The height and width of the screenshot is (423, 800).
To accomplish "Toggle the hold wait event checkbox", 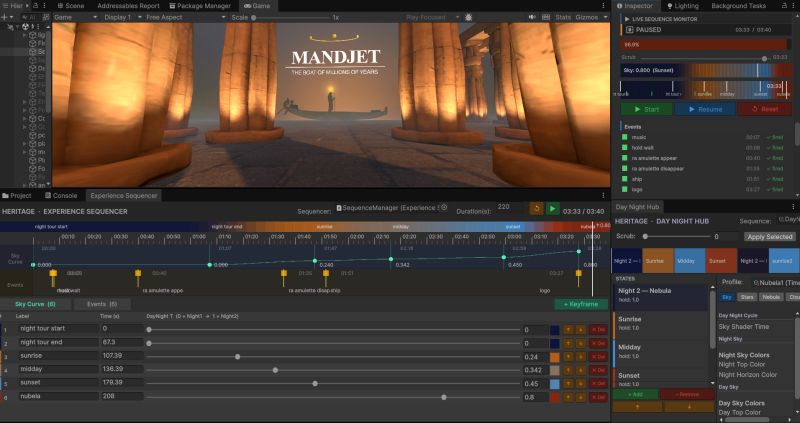I will pyautogui.click(x=624, y=147).
